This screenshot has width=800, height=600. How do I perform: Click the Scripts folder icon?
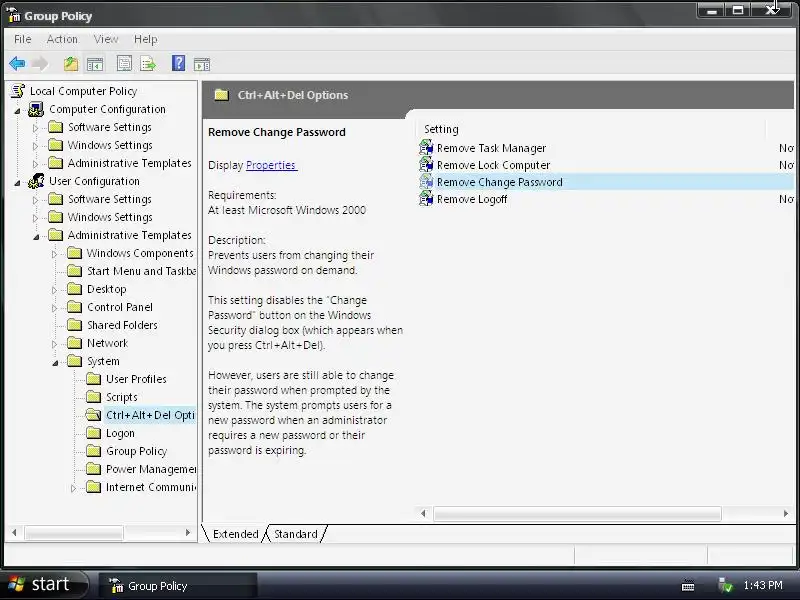93,396
